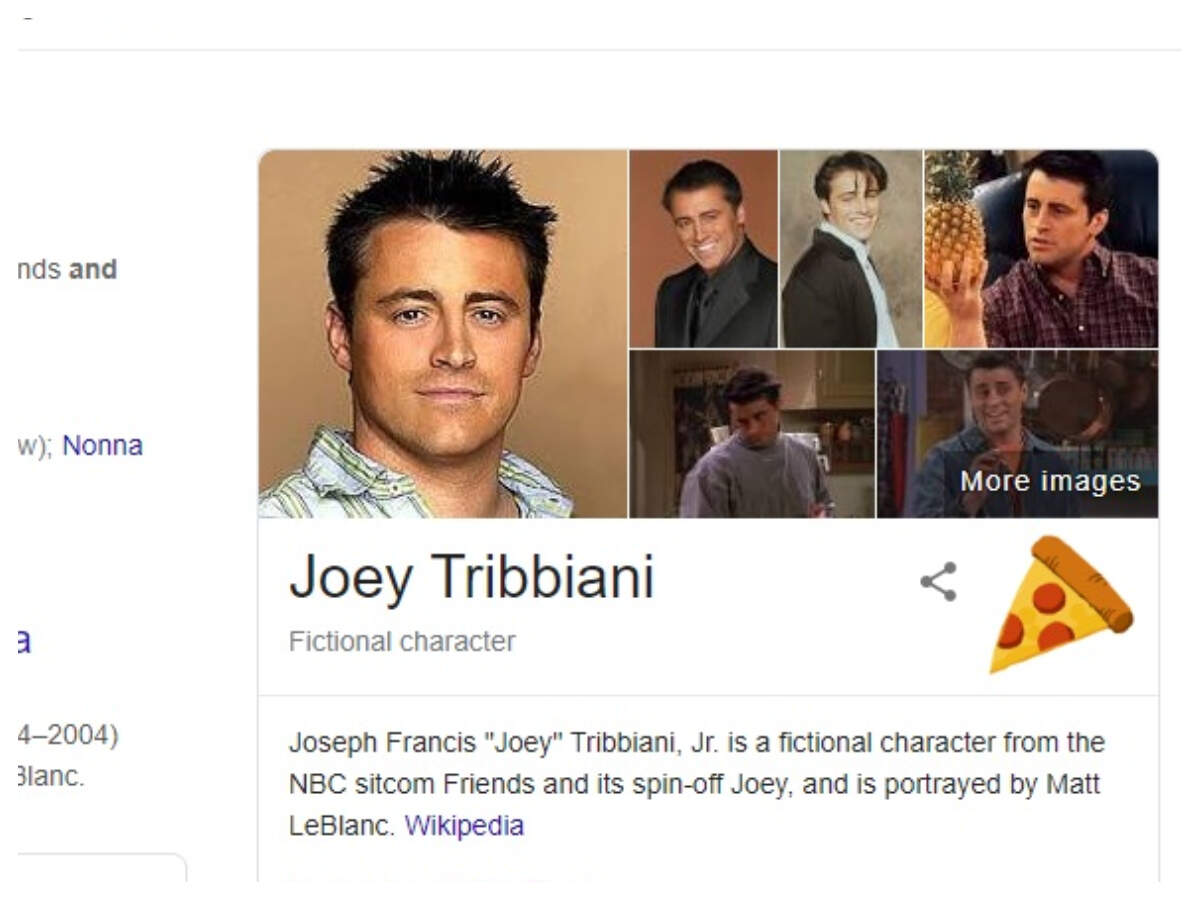This screenshot has width=1200, height=900.
Task: Click the bold 'and' snippet text
Action: 93,269
